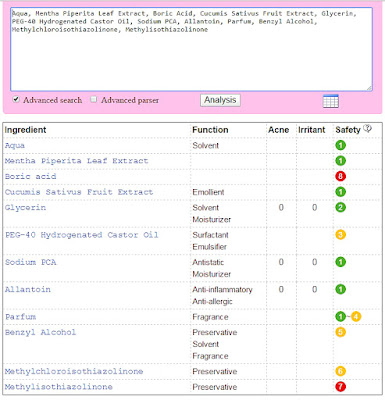
Task: Click Mentha Piperita's green safety rating
Action: [340, 161]
